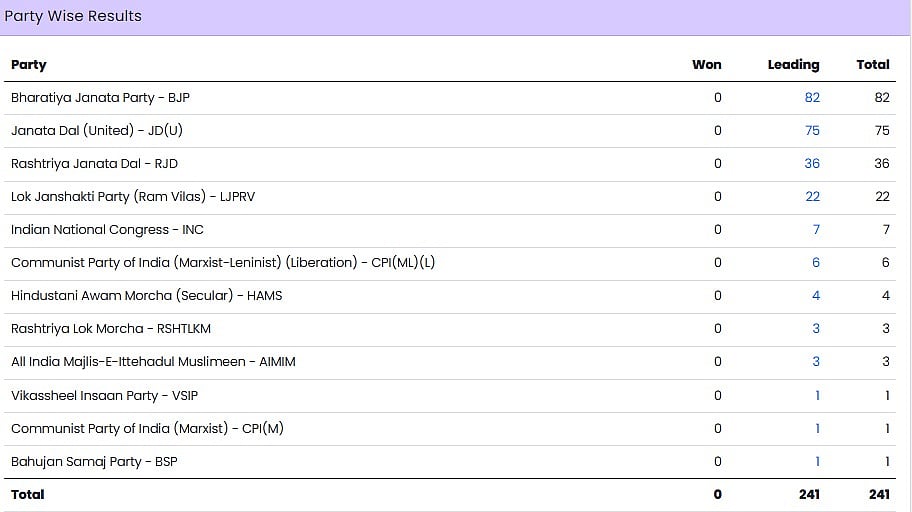The height and width of the screenshot is (512, 912).
Task: Click BJP leading count 82 link
Action: click(812, 98)
